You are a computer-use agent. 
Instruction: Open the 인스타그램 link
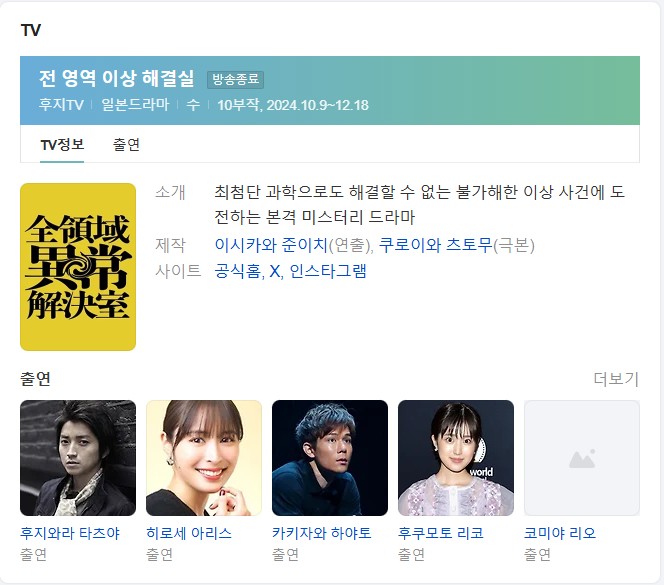pyautogui.click(x=328, y=271)
